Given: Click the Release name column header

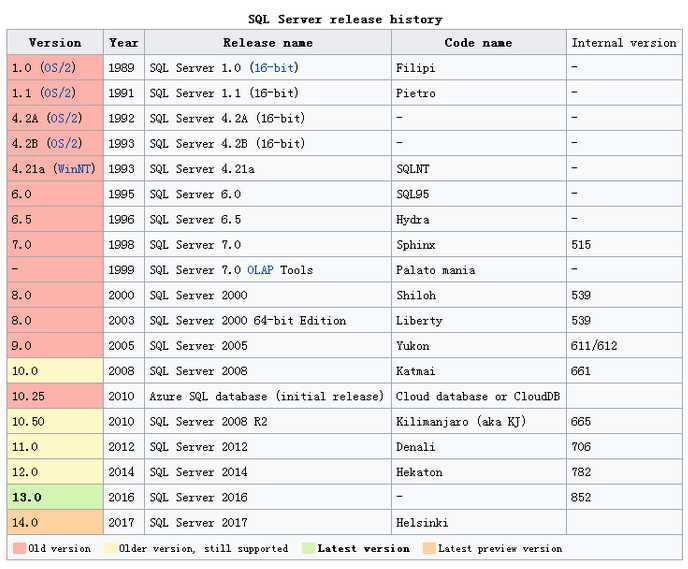Looking at the screenshot, I should click(268, 43).
